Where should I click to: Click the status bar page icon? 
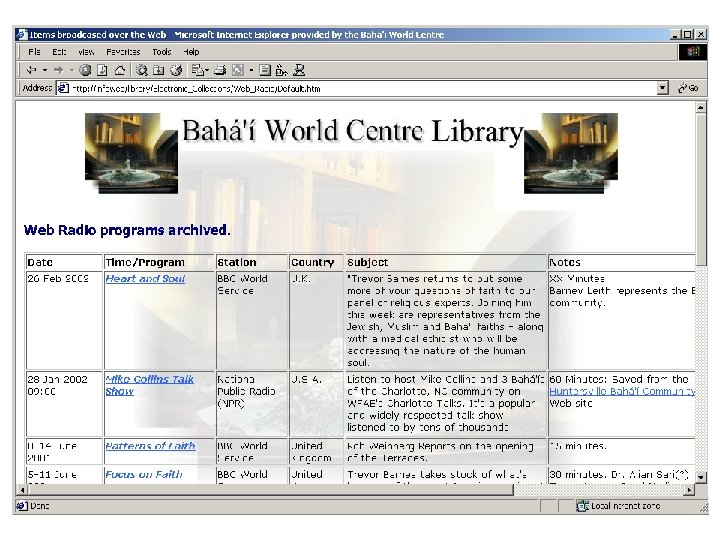pos(22,506)
